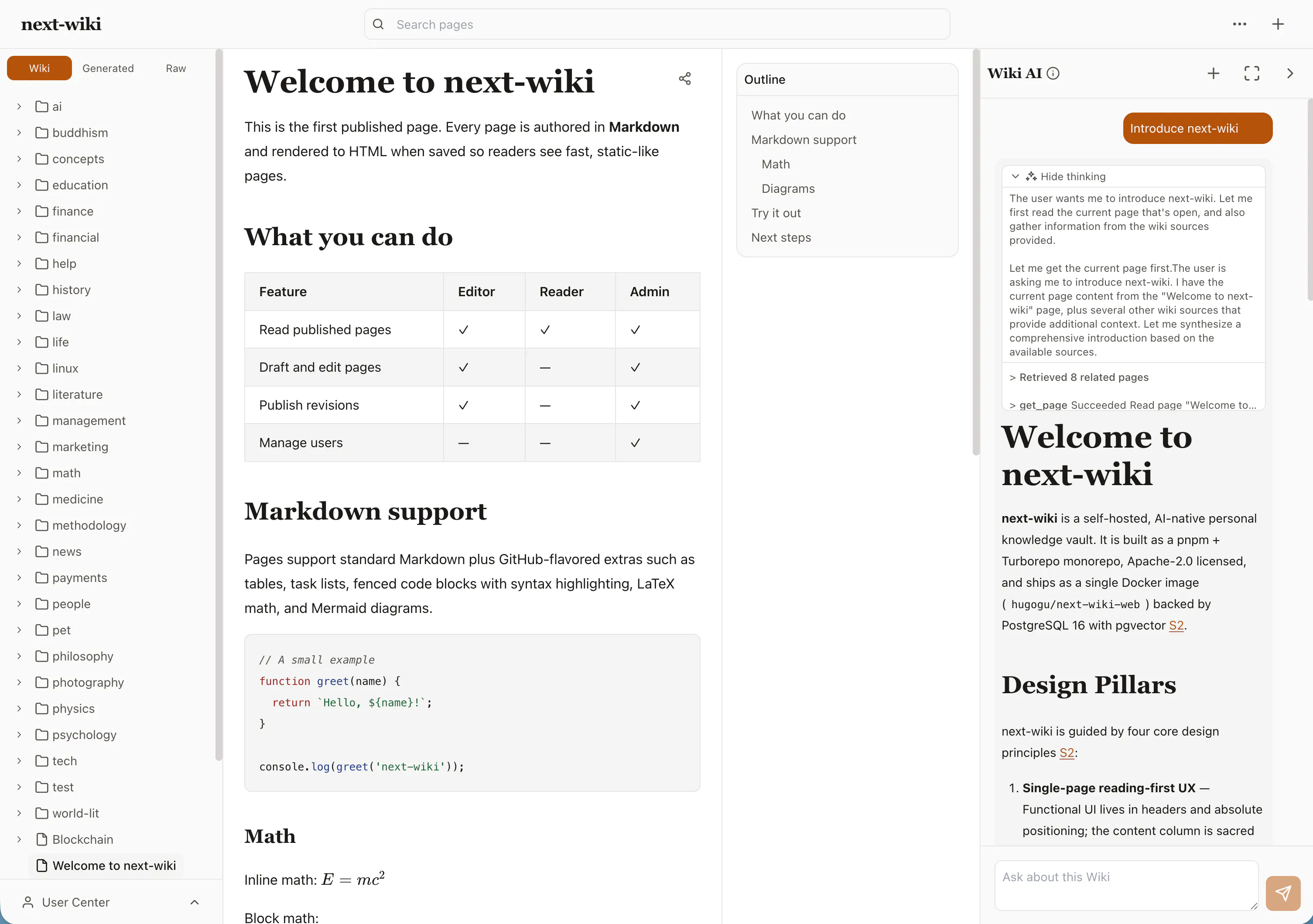Jump to Next steps in Outline
The width and height of the screenshot is (1313, 924).
click(x=781, y=237)
